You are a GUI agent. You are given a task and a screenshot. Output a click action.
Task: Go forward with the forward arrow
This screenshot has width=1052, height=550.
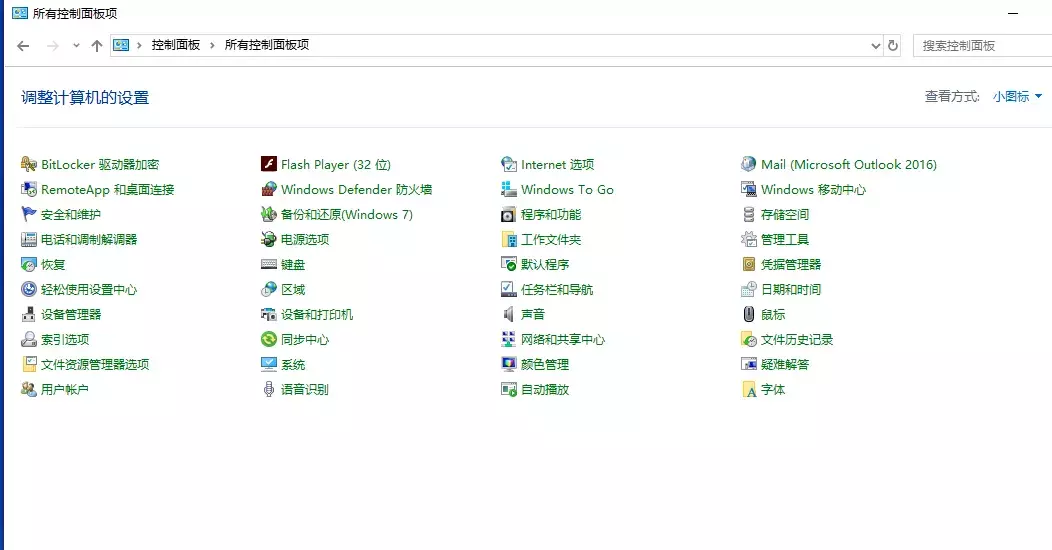[52, 46]
